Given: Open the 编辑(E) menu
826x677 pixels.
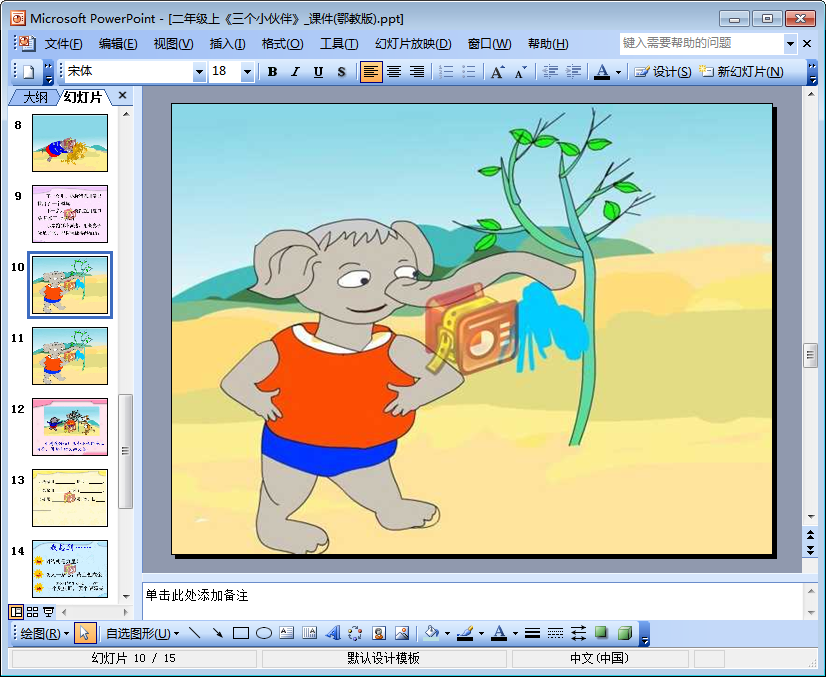Looking at the screenshot, I should [118, 44].
